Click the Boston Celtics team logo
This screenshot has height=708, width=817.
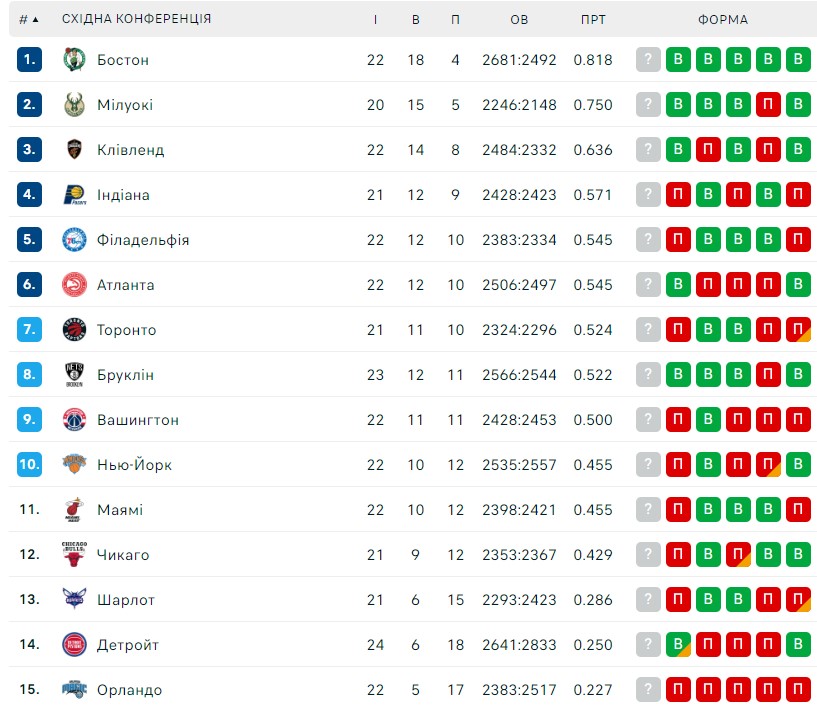coord(74,59)
